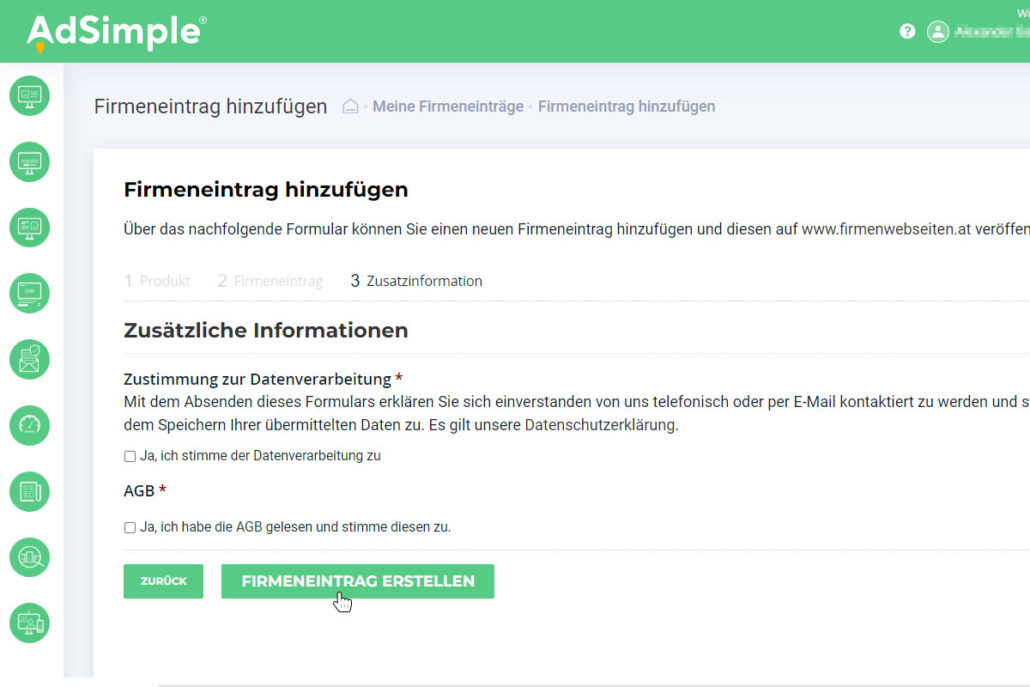Click the magnifier search icon in the sidebar
The image size is (1030, 687).
pyautogui.click(x=29, y=558)
